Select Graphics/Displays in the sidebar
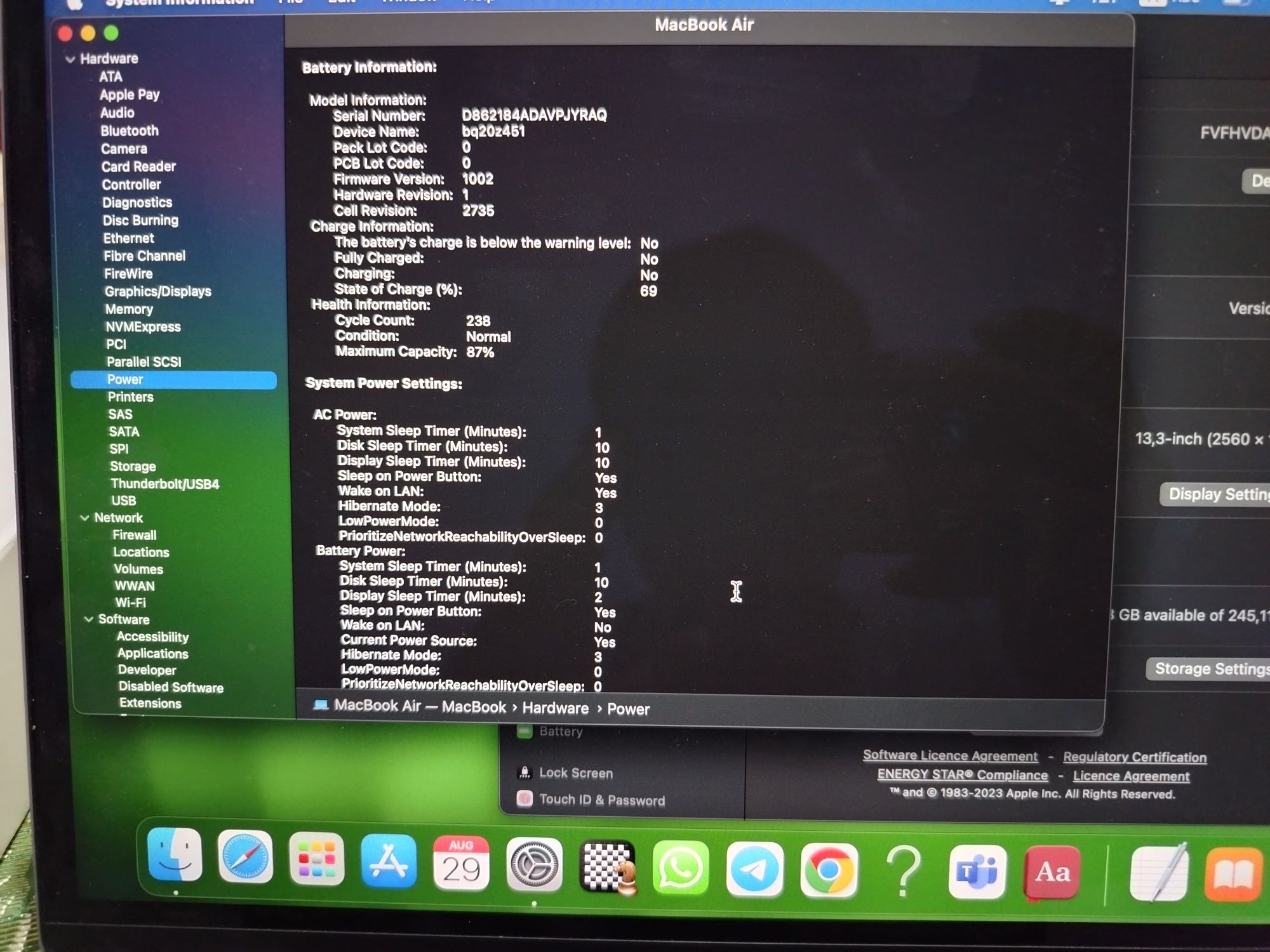The height and width of the screenshot is (952, 1270). pos(158,291)
